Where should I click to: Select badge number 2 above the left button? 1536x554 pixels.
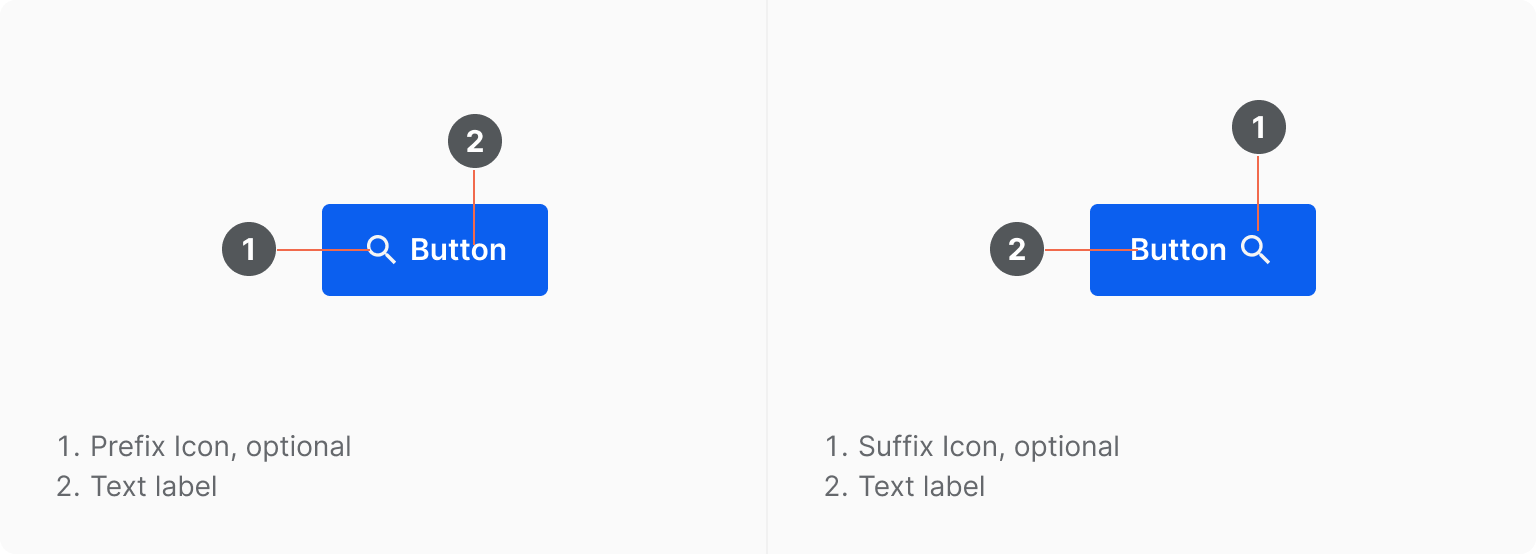pyautogui.click(x=475, y=141)
